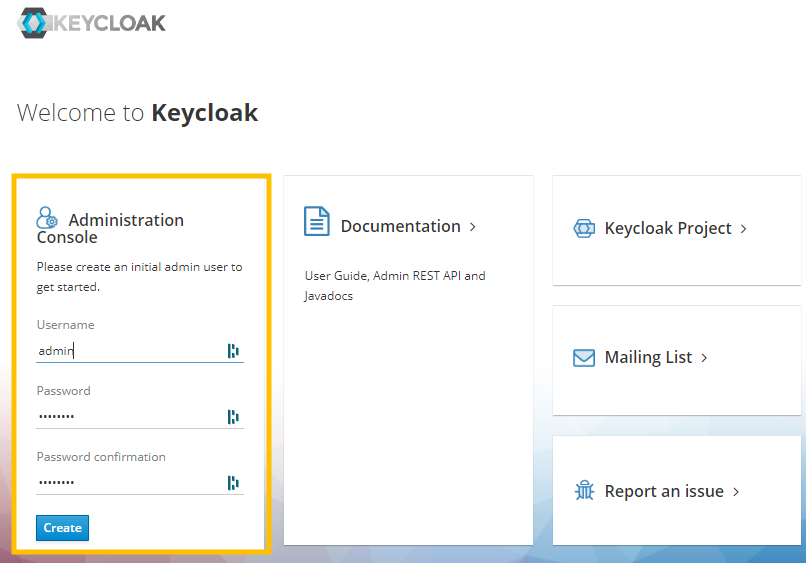Click the chevron next to Report an issue

[736, 492]
